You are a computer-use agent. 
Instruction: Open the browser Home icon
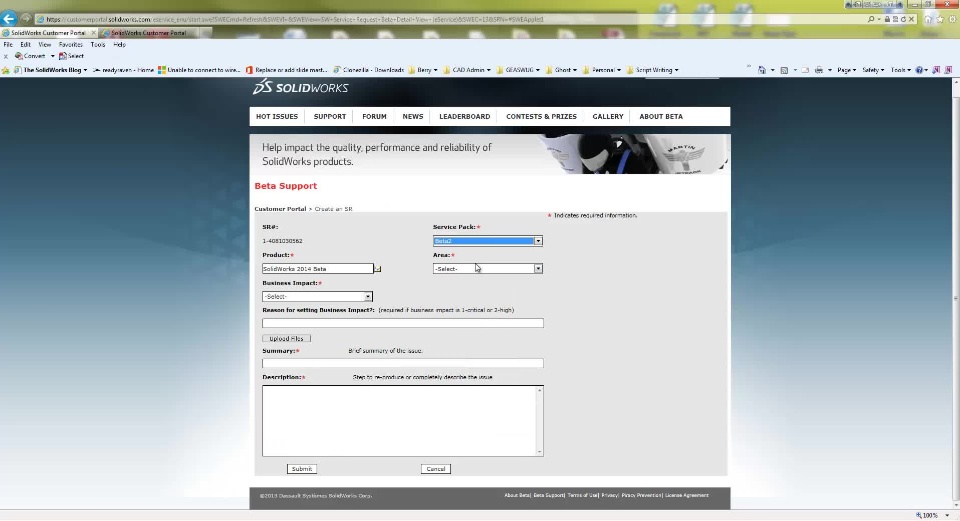click(x=928, y=19)
